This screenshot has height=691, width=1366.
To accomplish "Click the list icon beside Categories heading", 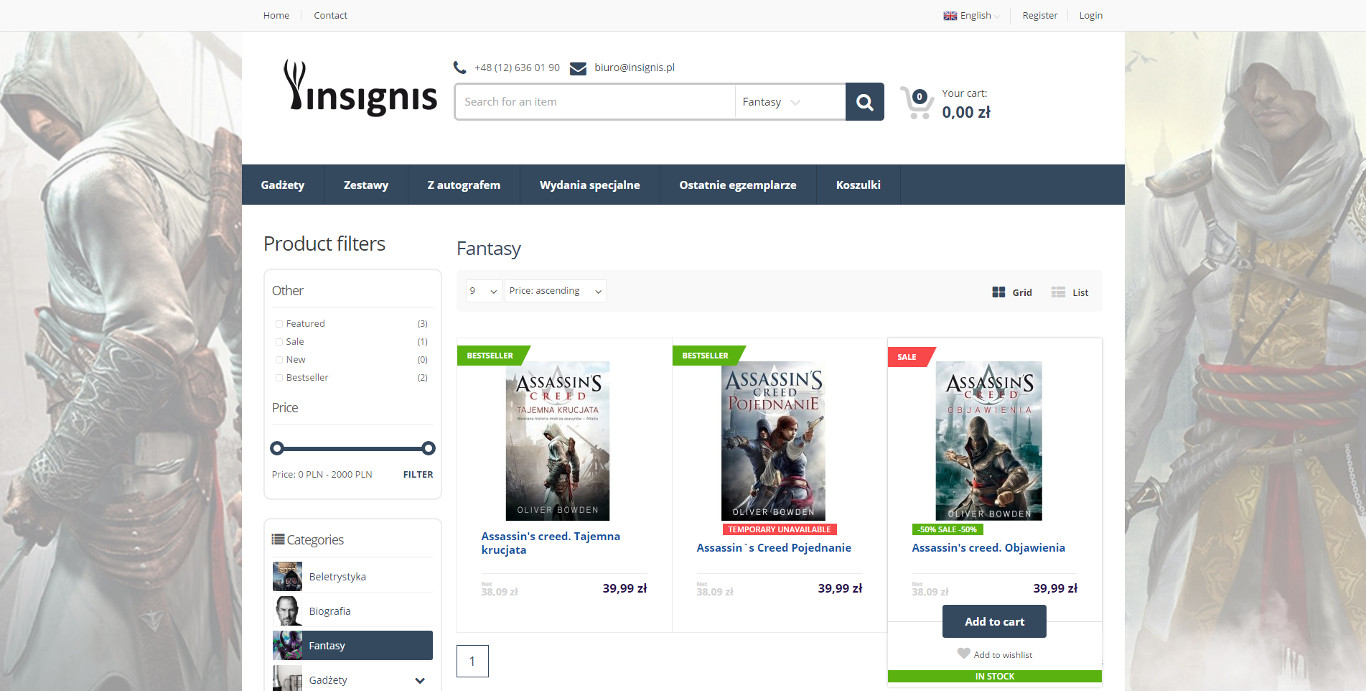I will point(278,539).
